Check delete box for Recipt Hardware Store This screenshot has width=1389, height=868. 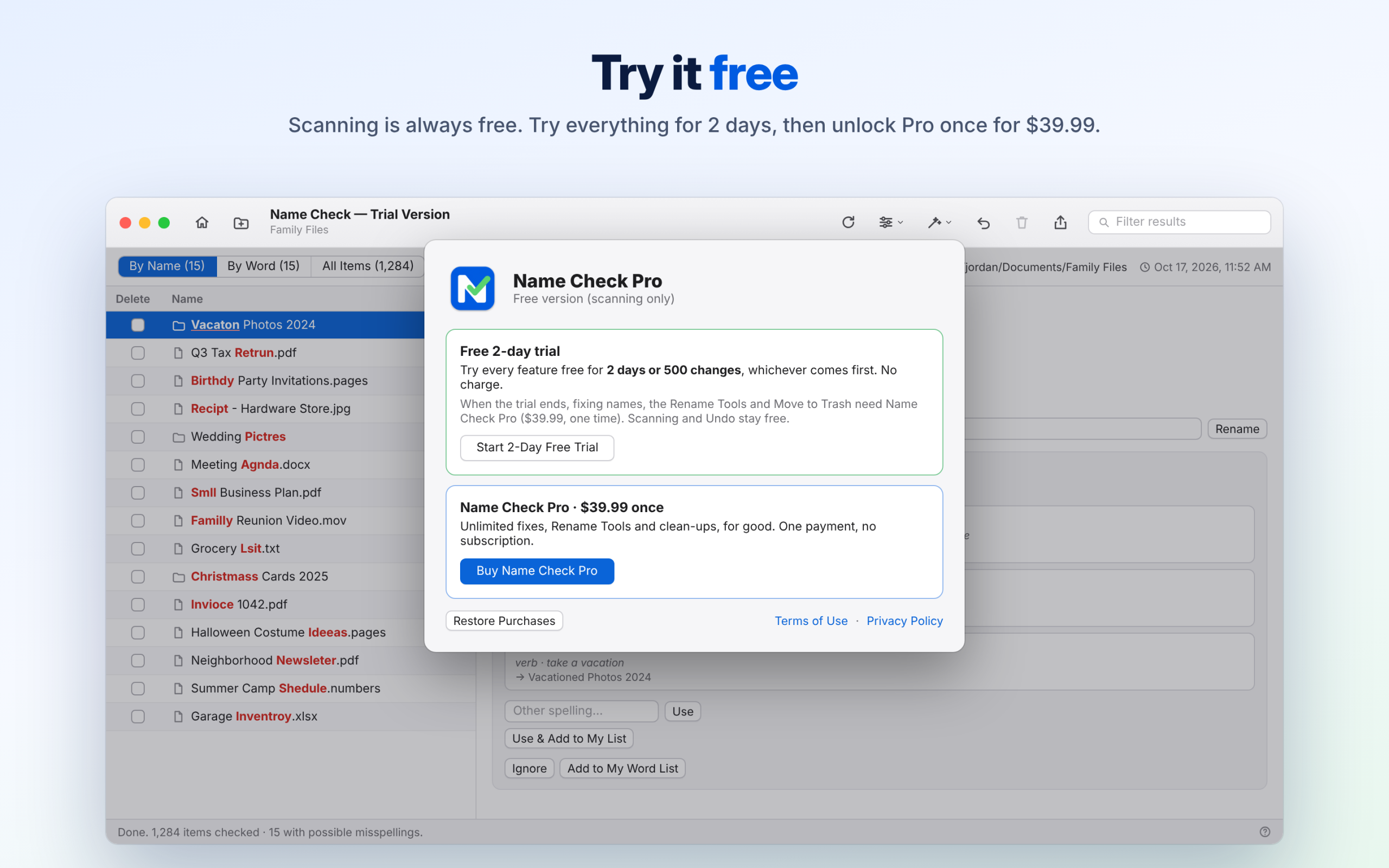[x=138, y=409]
